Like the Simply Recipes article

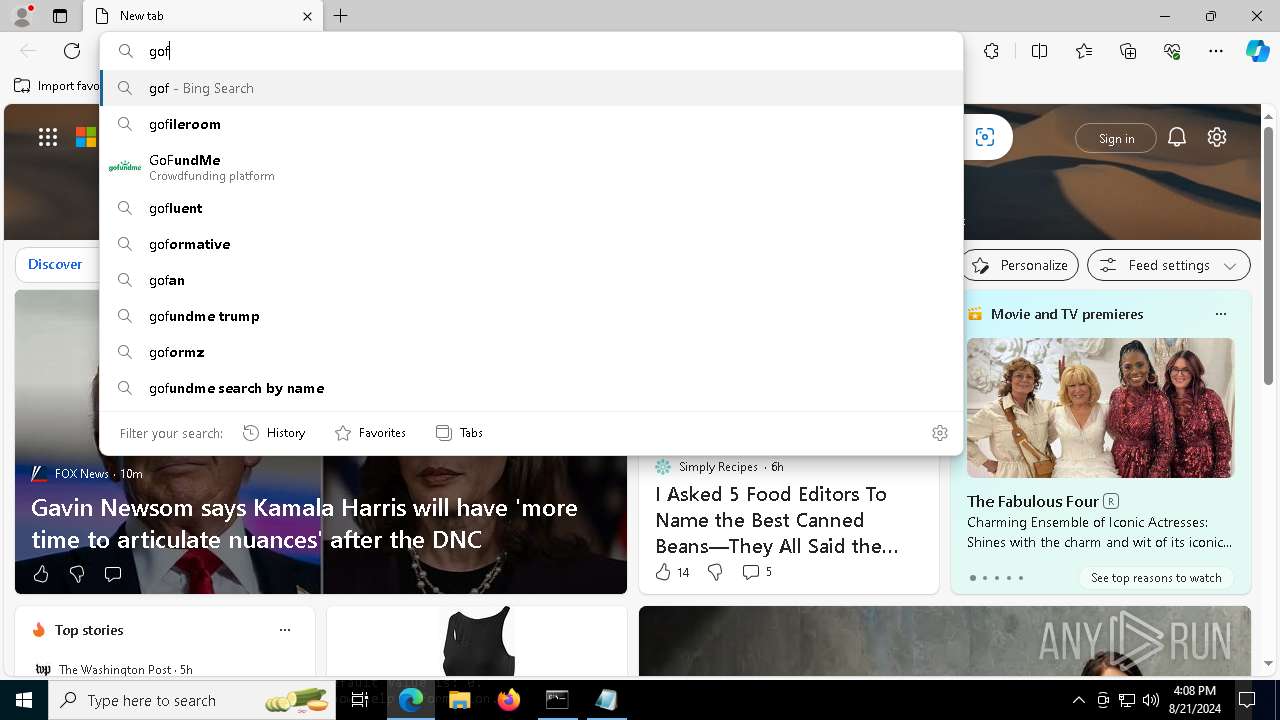pos(672,572)
